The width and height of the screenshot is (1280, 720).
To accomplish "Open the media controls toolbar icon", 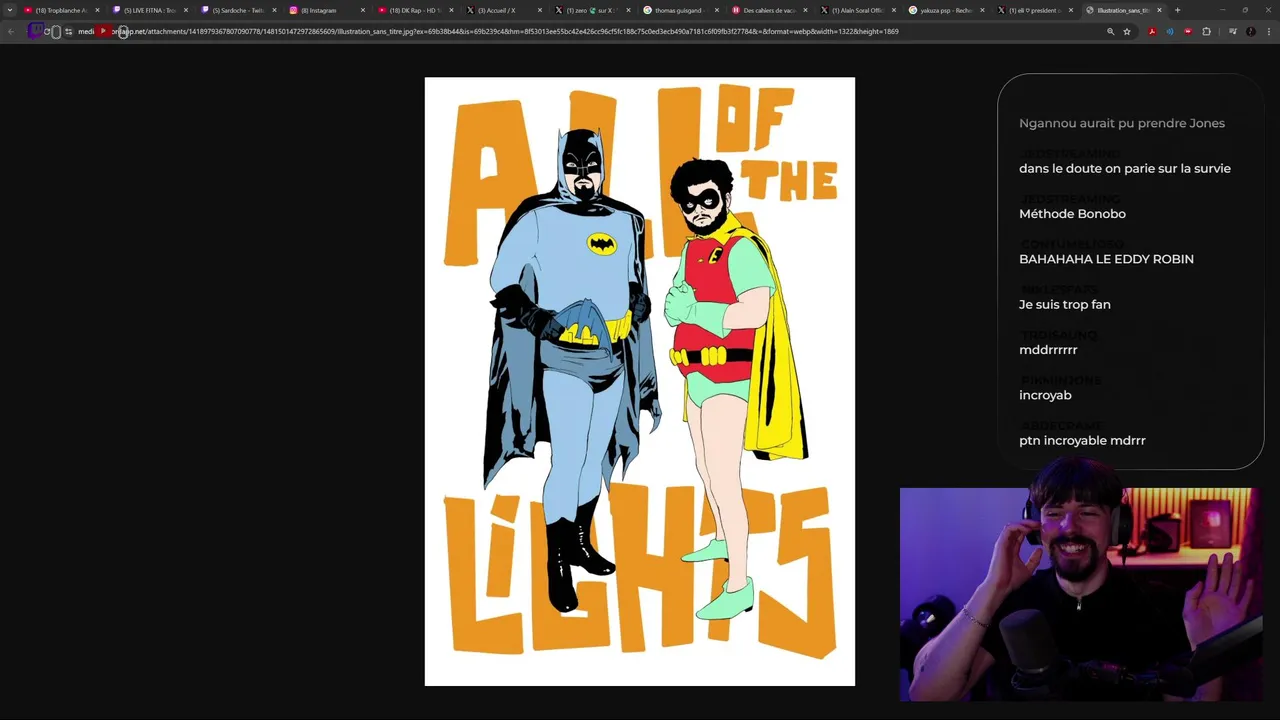I will click(1232, 31).
